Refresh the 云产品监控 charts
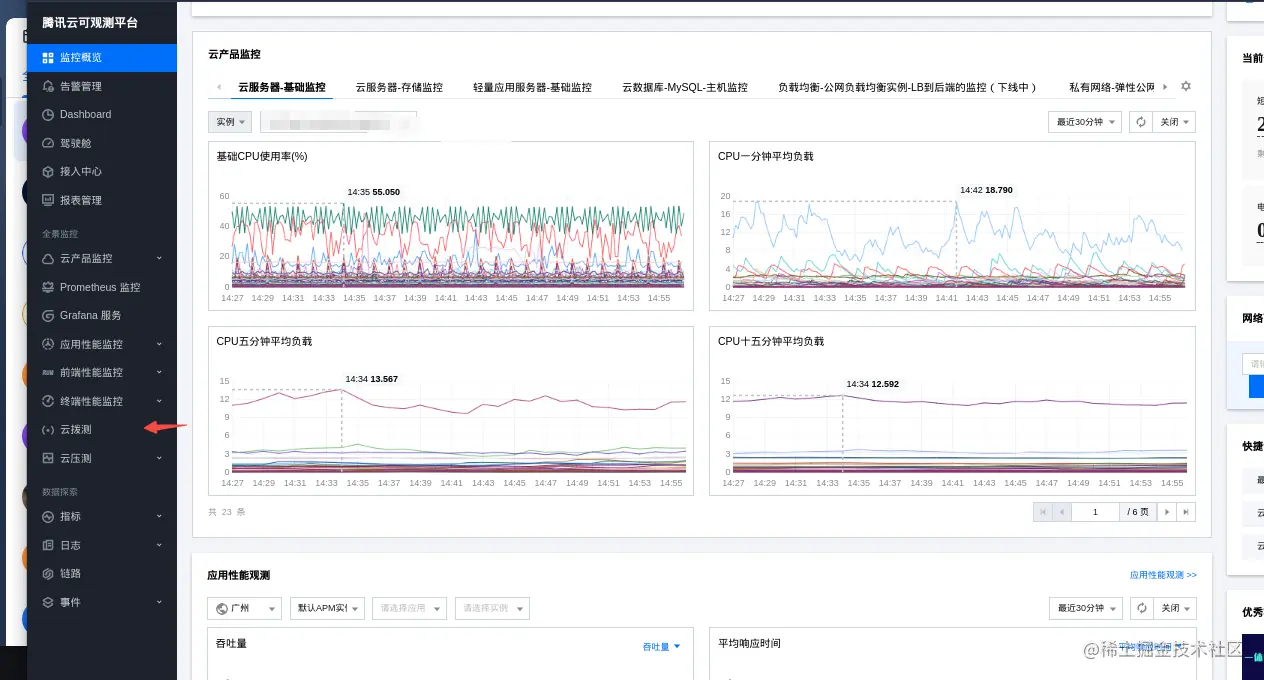 1140,122
